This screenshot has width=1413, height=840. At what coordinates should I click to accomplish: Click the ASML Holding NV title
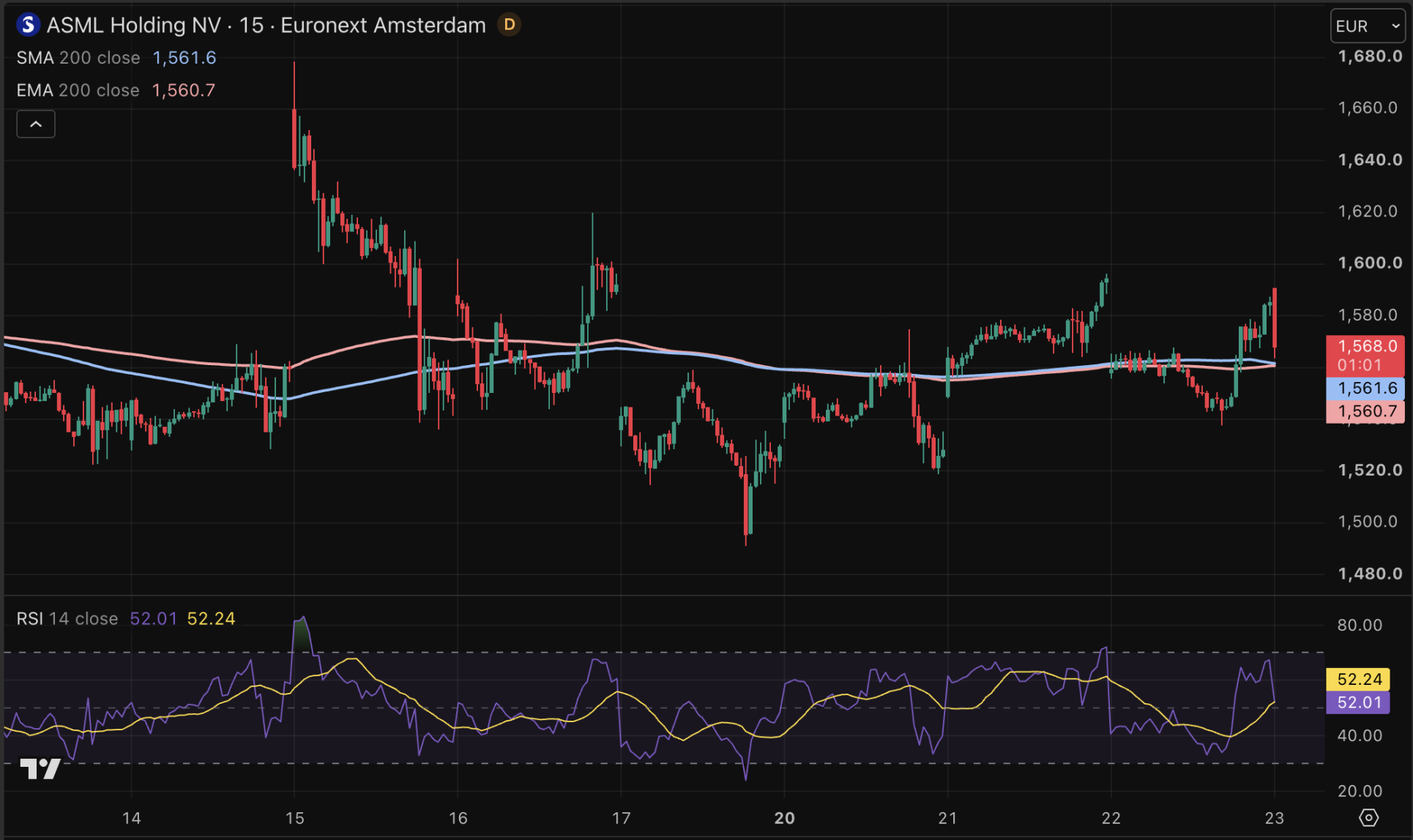[133, 26]
